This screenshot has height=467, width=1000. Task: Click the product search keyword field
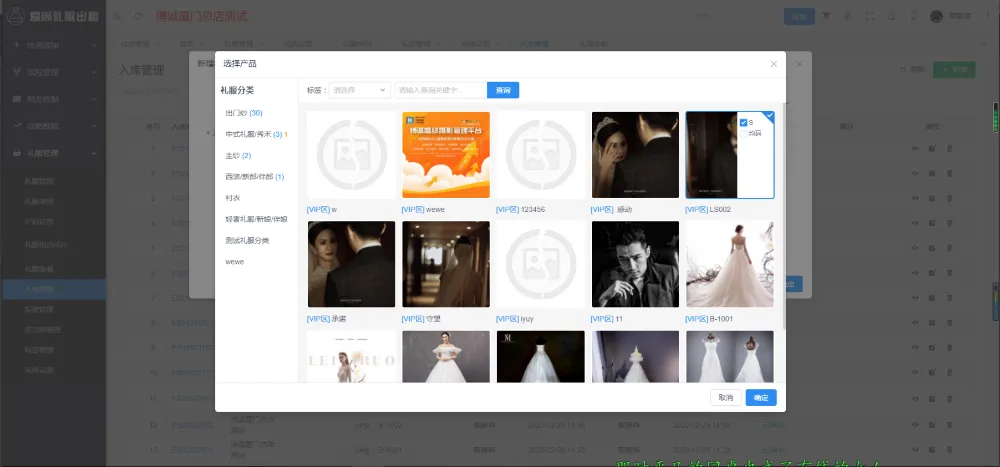coord(440,90)
